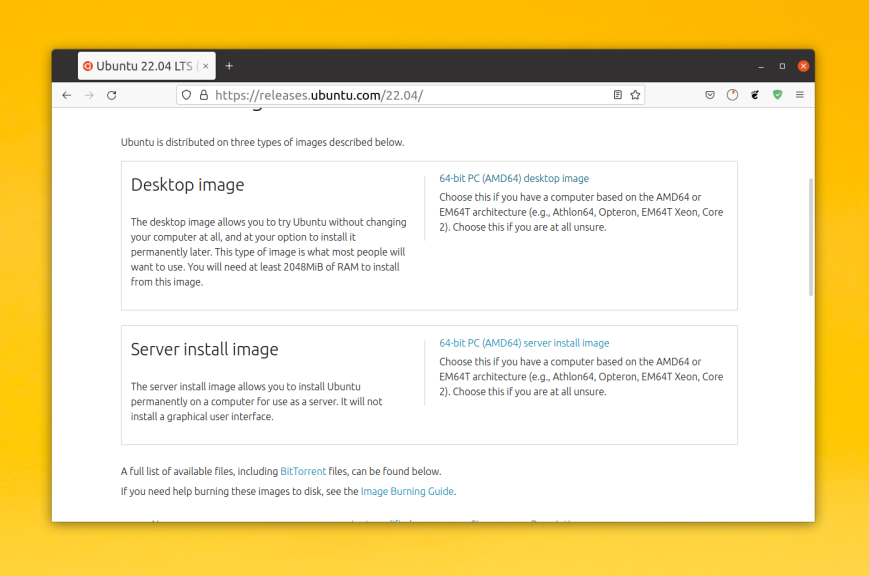
Task: Open the Image Burning Guide link
Action: coord(407,491)
